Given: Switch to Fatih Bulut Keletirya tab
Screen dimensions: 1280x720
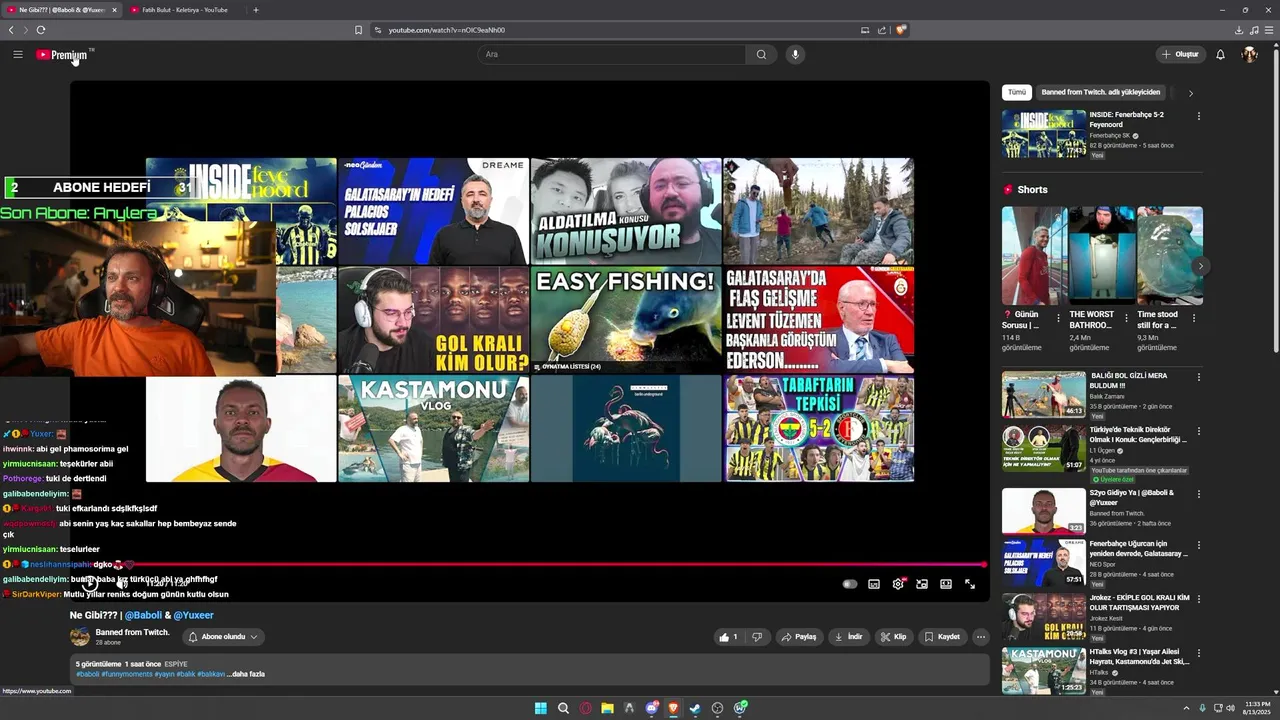Looking at the screenshot, I should pos(185,10).
